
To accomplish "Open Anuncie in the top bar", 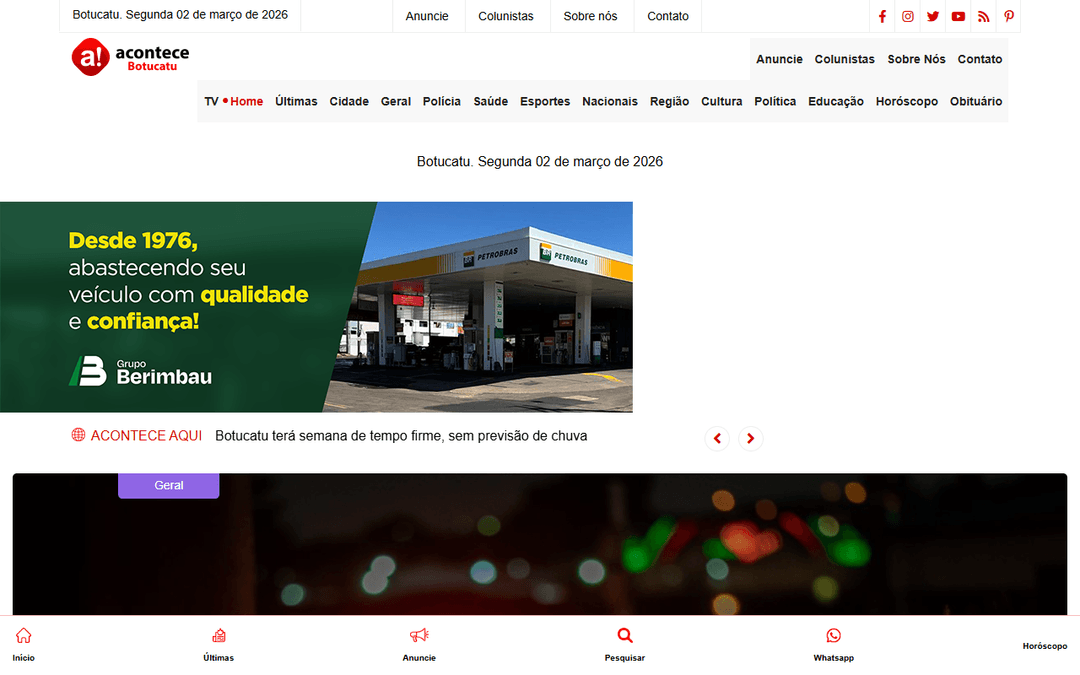I will [x=427, y=16].
